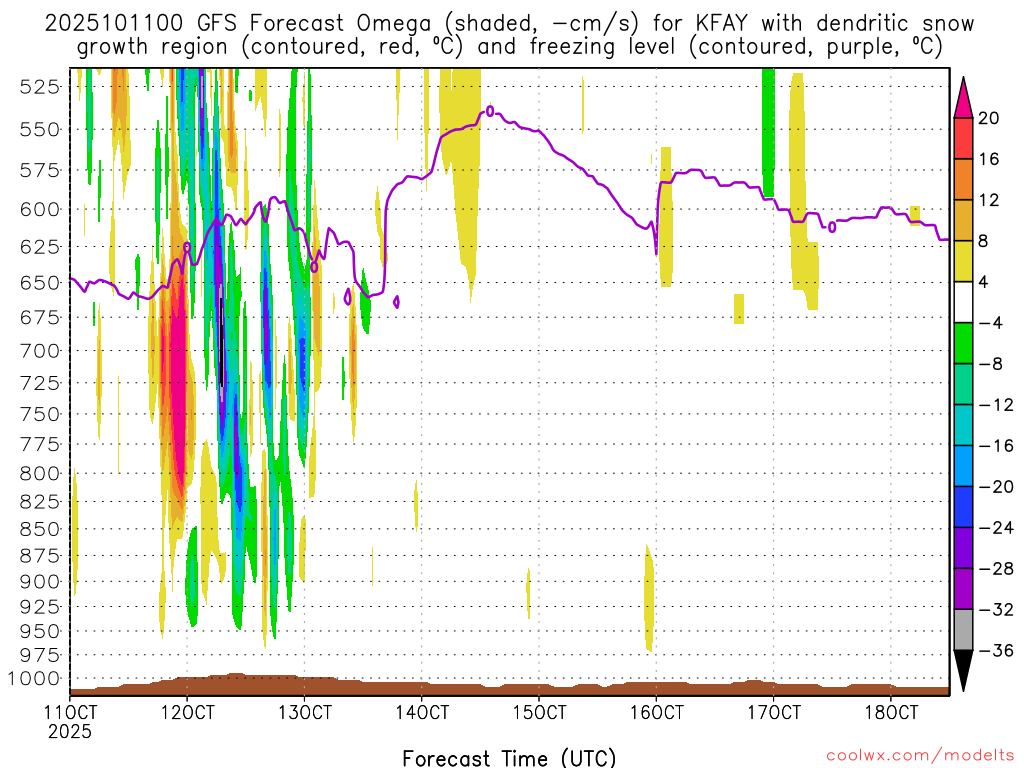Click the '750' pressure level label
Viewport: 1024px width, 768px height.
point(40,414)
